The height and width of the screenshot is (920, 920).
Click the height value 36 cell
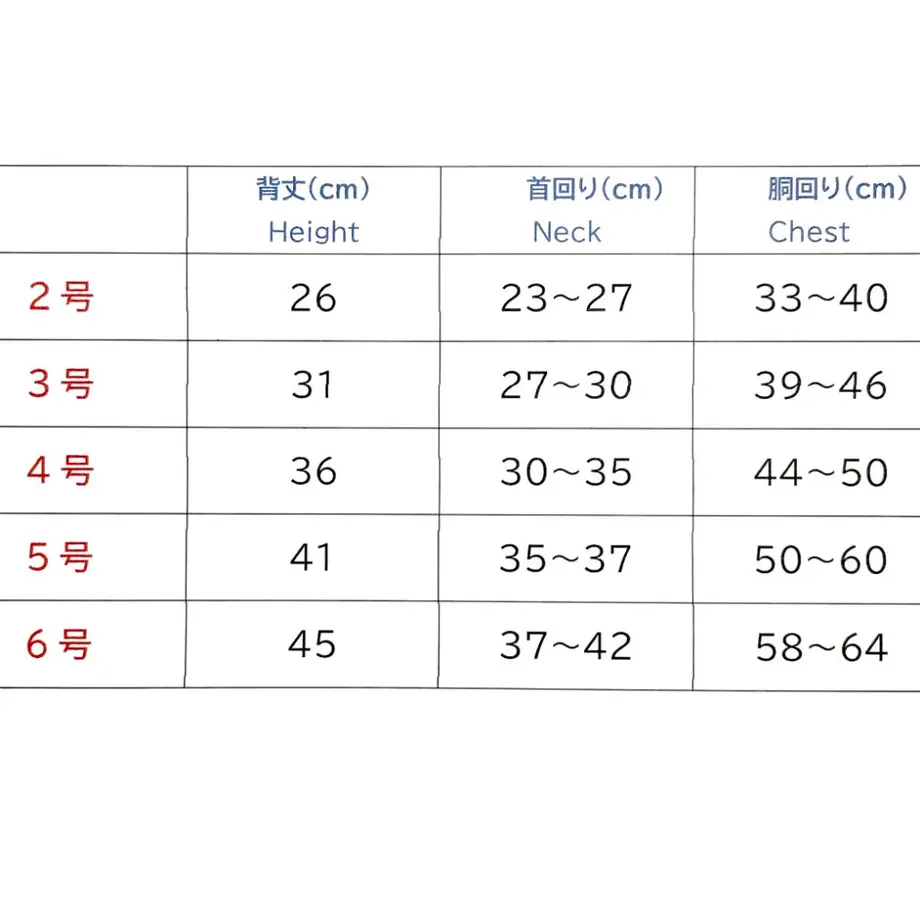coord(313,471)
